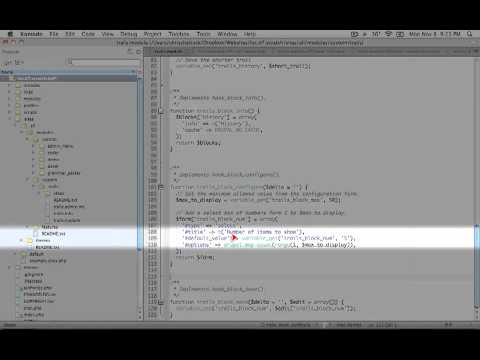Expand the admin_menu folder

33,146
